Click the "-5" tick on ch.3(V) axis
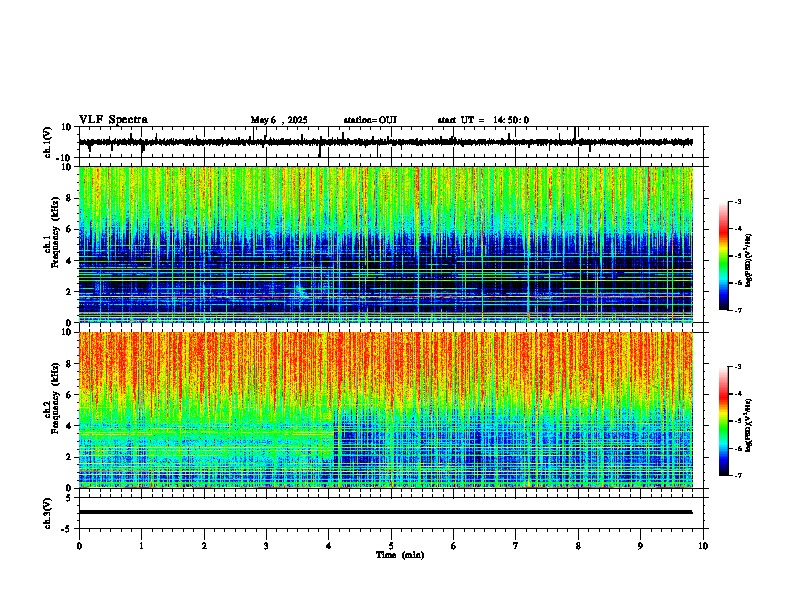 point(67,529)
